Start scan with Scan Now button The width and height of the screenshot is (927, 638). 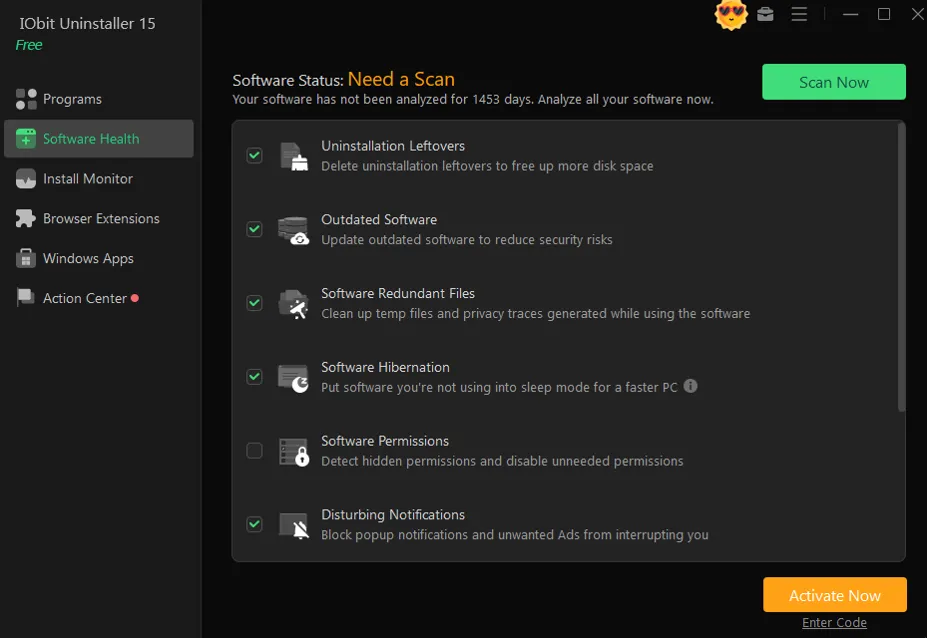(x=834, y=82)
